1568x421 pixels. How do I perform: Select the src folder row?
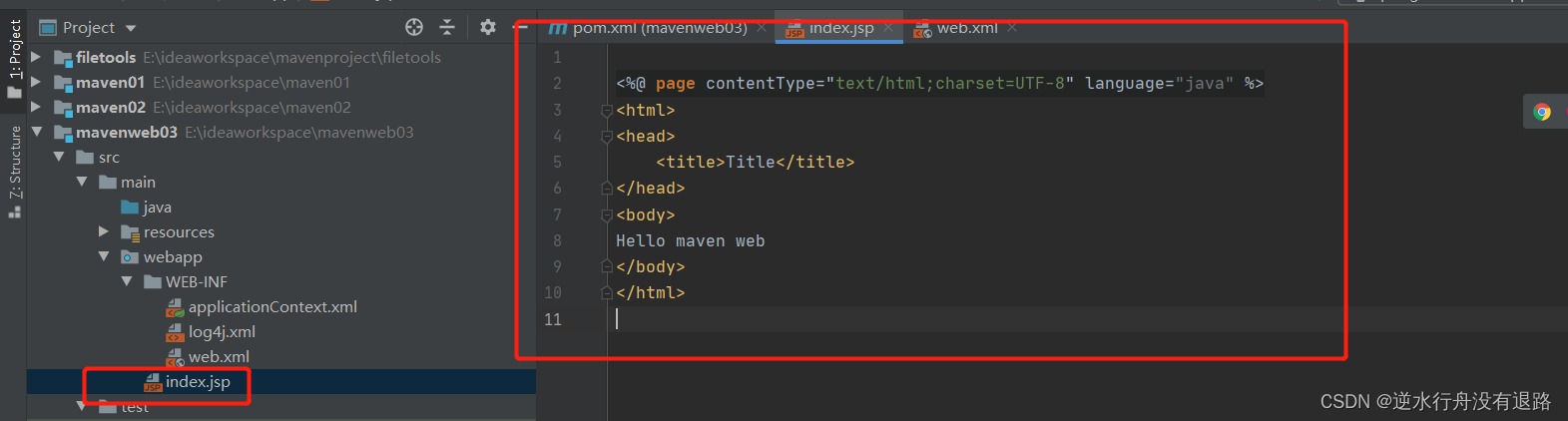click(x=98, y=157)
